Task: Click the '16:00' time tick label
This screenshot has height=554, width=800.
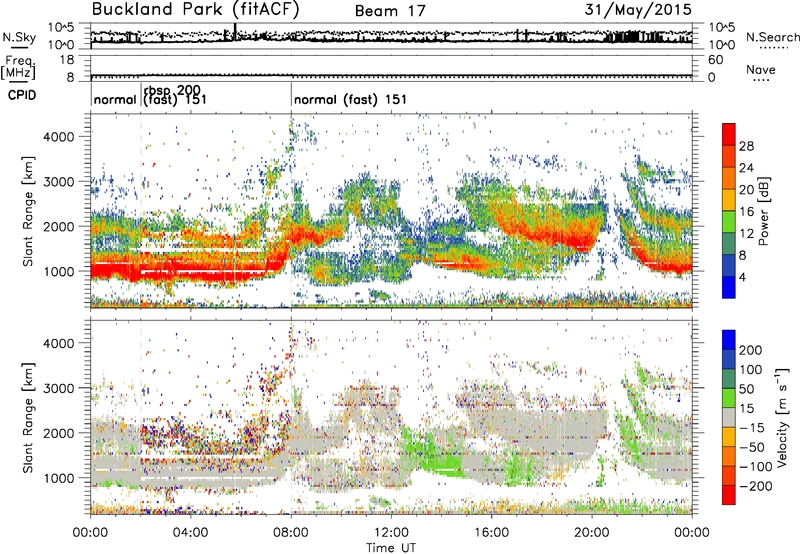Action: (x=491, y=533)
